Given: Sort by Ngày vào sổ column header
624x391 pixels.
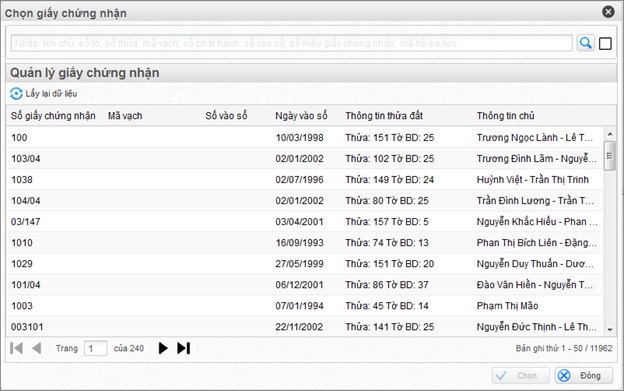Looking at the screenshot, I should click(x=301, y=116).
